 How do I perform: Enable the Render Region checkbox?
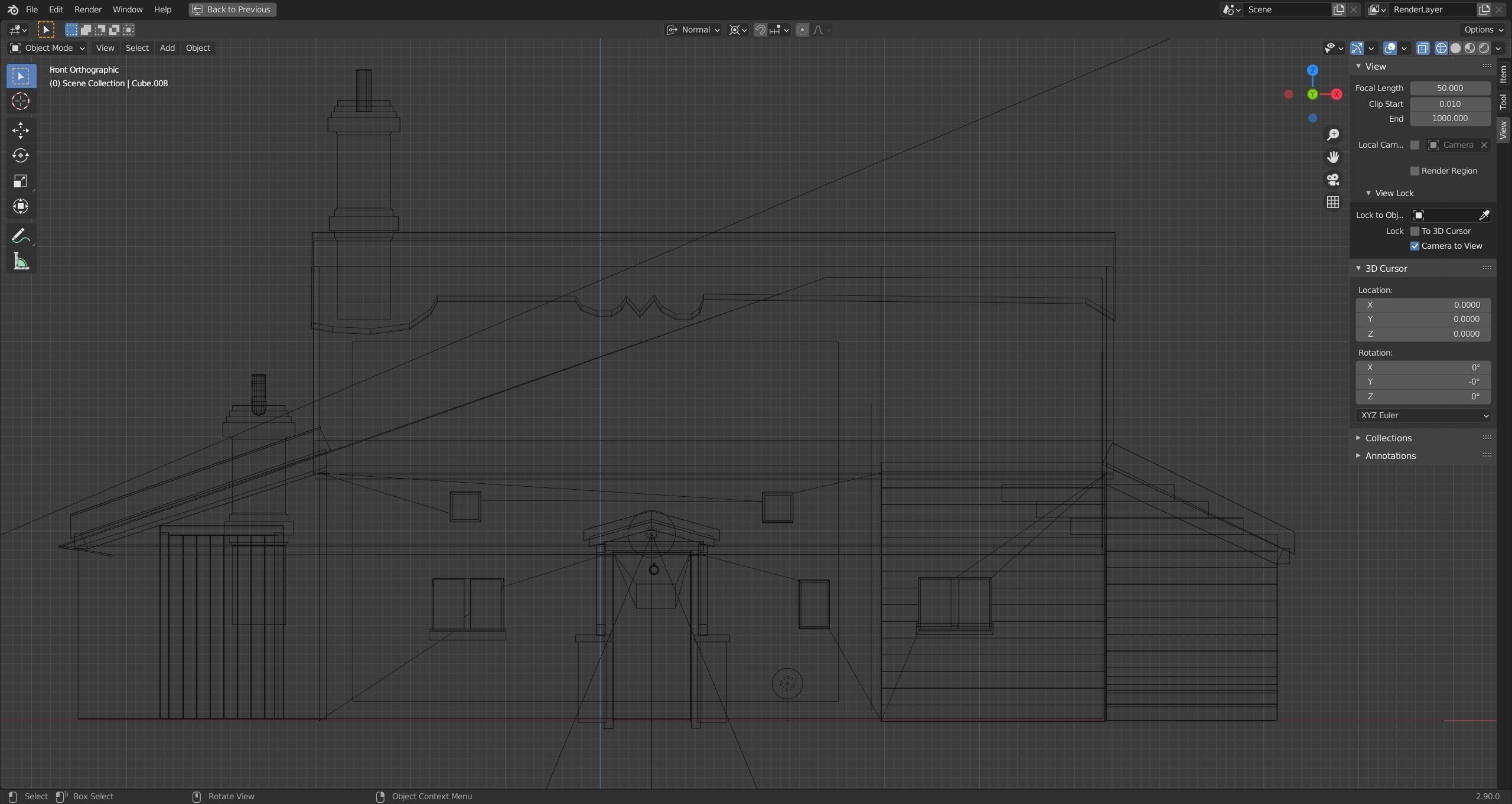(x=1415, y=171)
